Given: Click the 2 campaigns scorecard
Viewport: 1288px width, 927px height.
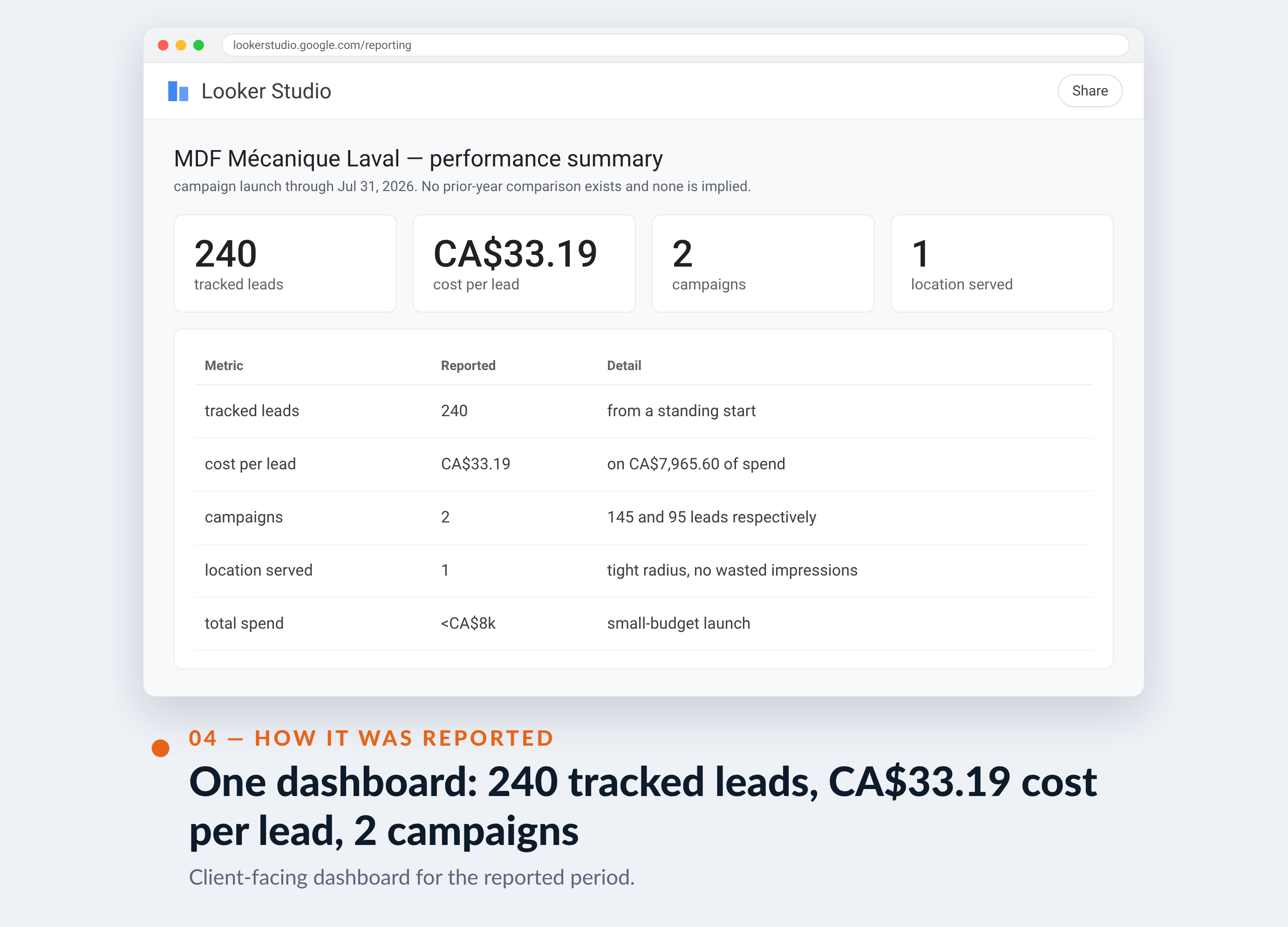Looking at the screenshot, I should tap(763, 263).
